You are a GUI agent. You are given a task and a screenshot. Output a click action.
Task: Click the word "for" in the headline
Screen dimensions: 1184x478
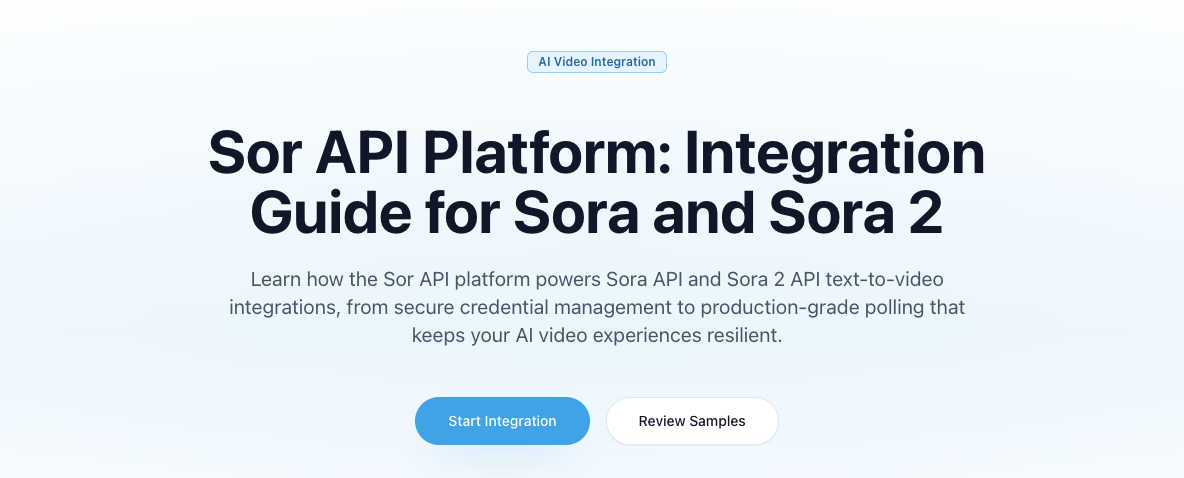pos(465,215)
